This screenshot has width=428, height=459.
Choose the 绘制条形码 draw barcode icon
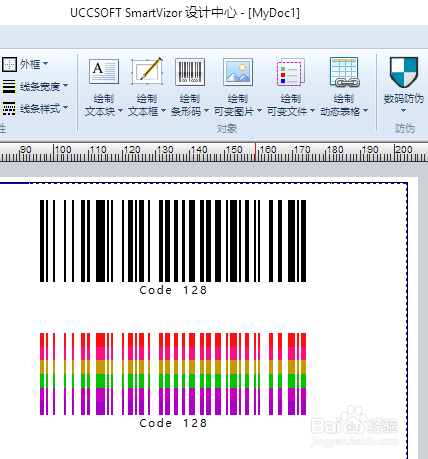click(x=190, y=72)
